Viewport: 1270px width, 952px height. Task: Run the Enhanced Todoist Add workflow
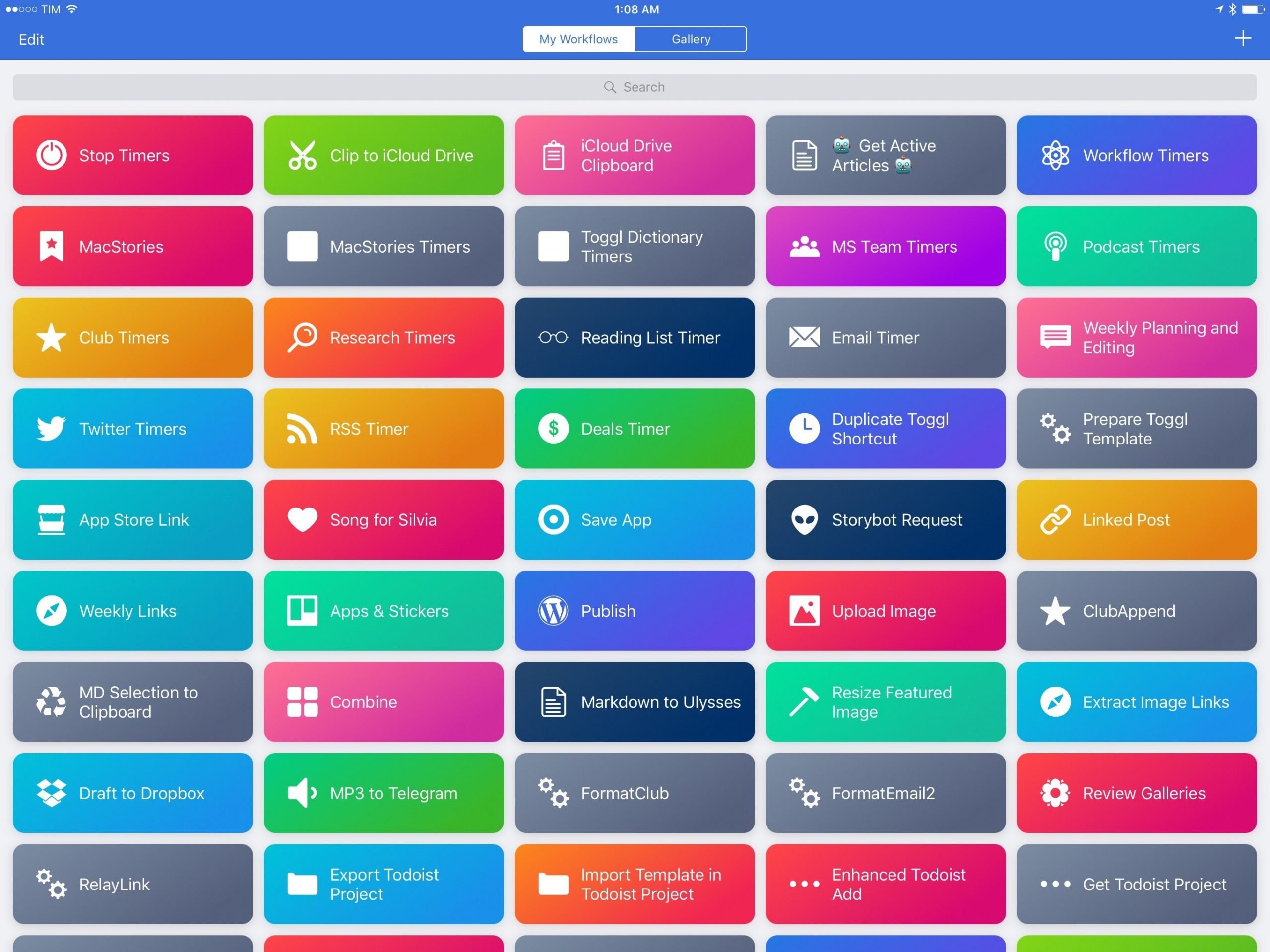(886, 884)
